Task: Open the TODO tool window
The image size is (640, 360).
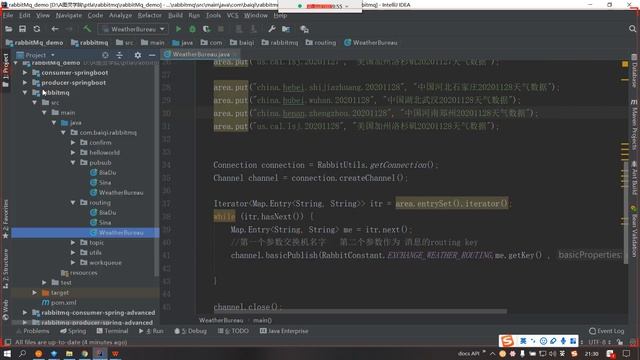Action: pos(233,331)
